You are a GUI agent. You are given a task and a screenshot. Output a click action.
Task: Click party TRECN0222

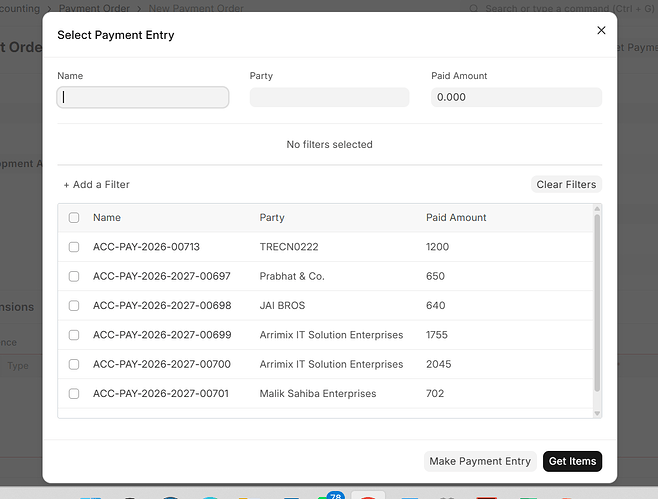[289, 247]
